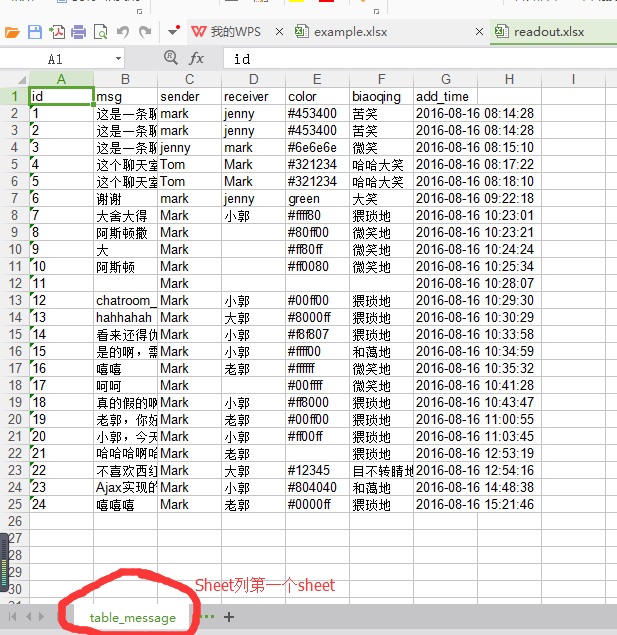This screenshot has height=635, width=617.
Task: Close the example.xlsx tab
Action: pyautogui.click(x=479, y=32)
